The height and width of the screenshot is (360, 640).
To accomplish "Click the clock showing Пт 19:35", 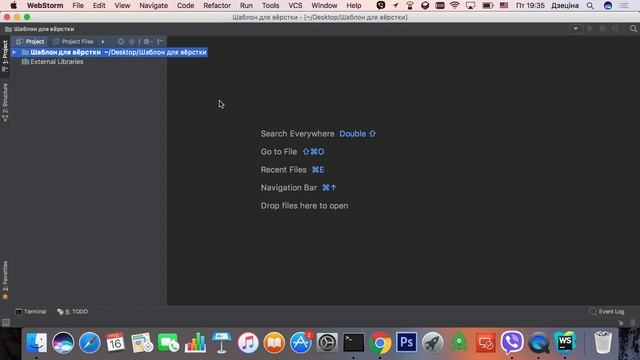I will pos(530,6).
